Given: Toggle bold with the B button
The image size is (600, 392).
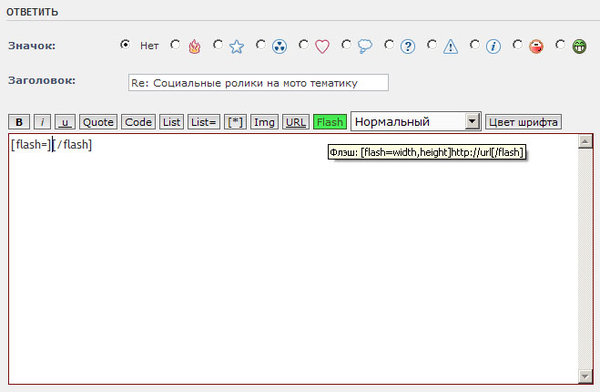Looking at the screenshot, I should point(19,122).
